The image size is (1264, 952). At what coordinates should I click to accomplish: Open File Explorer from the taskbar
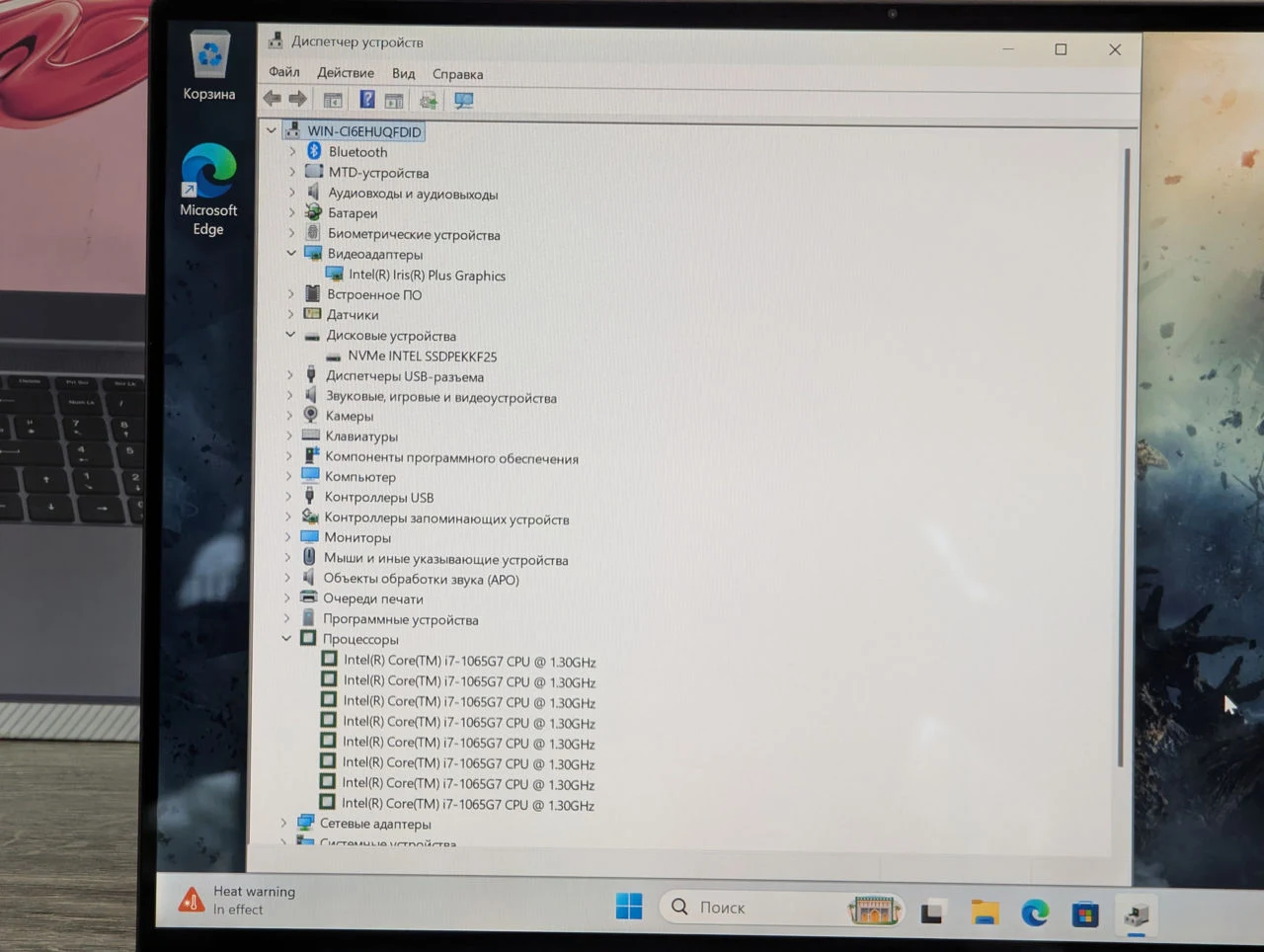coord(985,912)
